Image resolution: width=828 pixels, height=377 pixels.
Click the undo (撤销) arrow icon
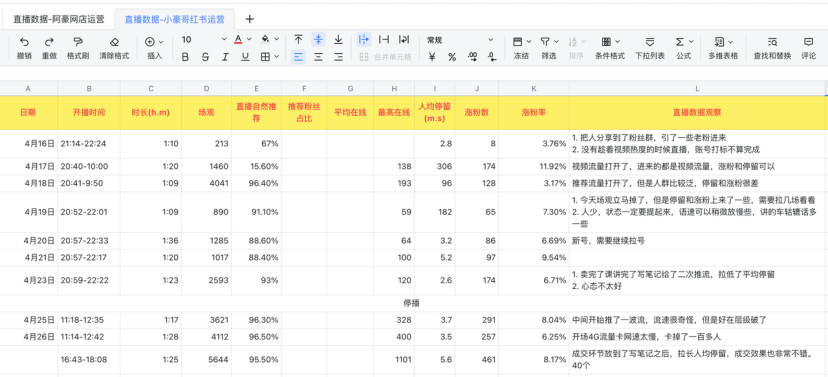(x=24, y=41)
